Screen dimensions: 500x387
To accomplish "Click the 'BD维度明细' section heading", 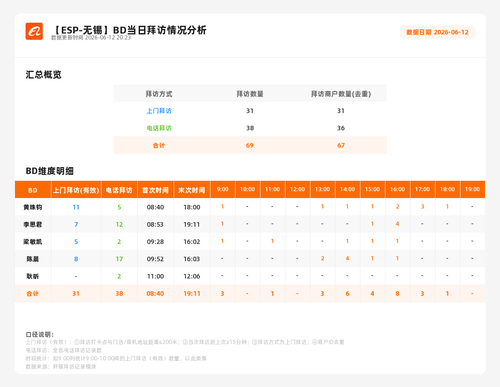I will click(x=50, y=171).
